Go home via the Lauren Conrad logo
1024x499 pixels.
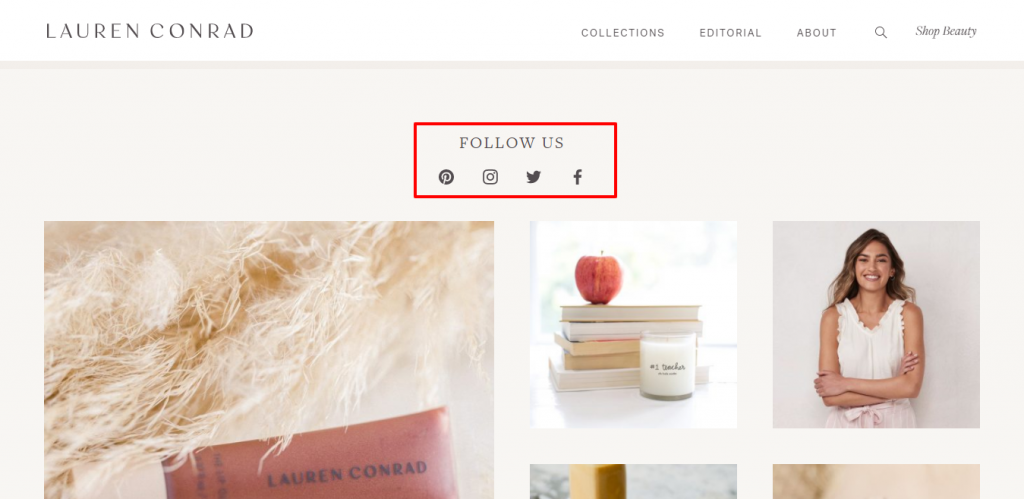(150, 31)
